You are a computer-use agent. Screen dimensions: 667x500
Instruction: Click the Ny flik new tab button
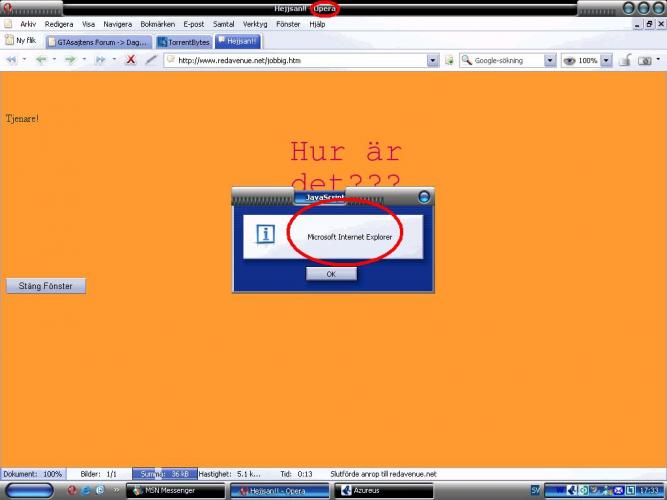tap(20, 40)
